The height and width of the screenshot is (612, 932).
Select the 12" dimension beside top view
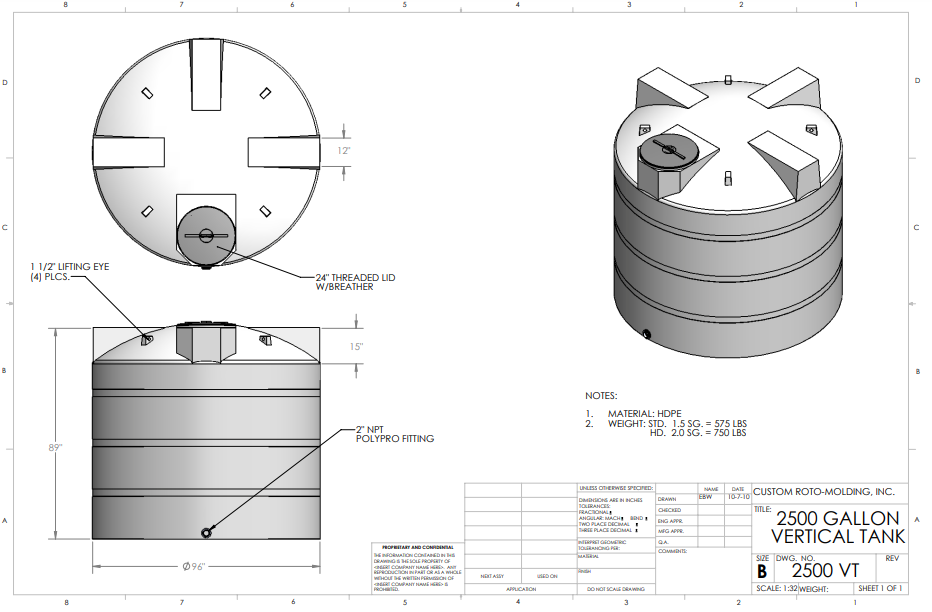[x=344, y=151]
